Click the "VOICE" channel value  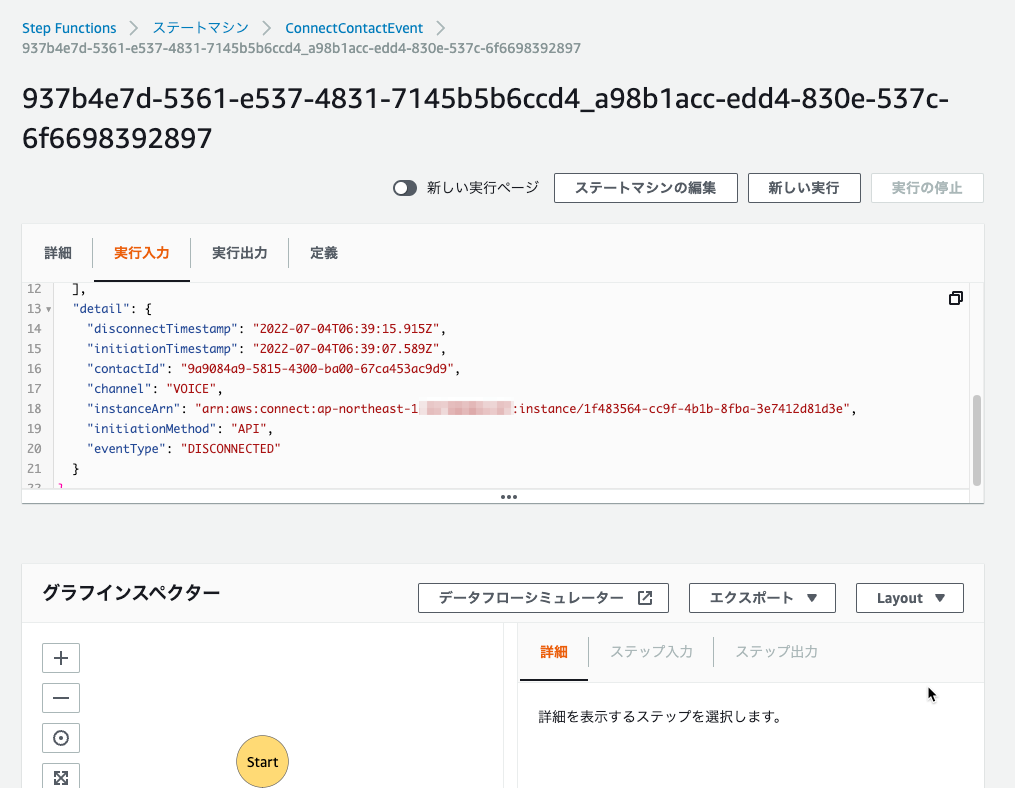pos(191,388)
